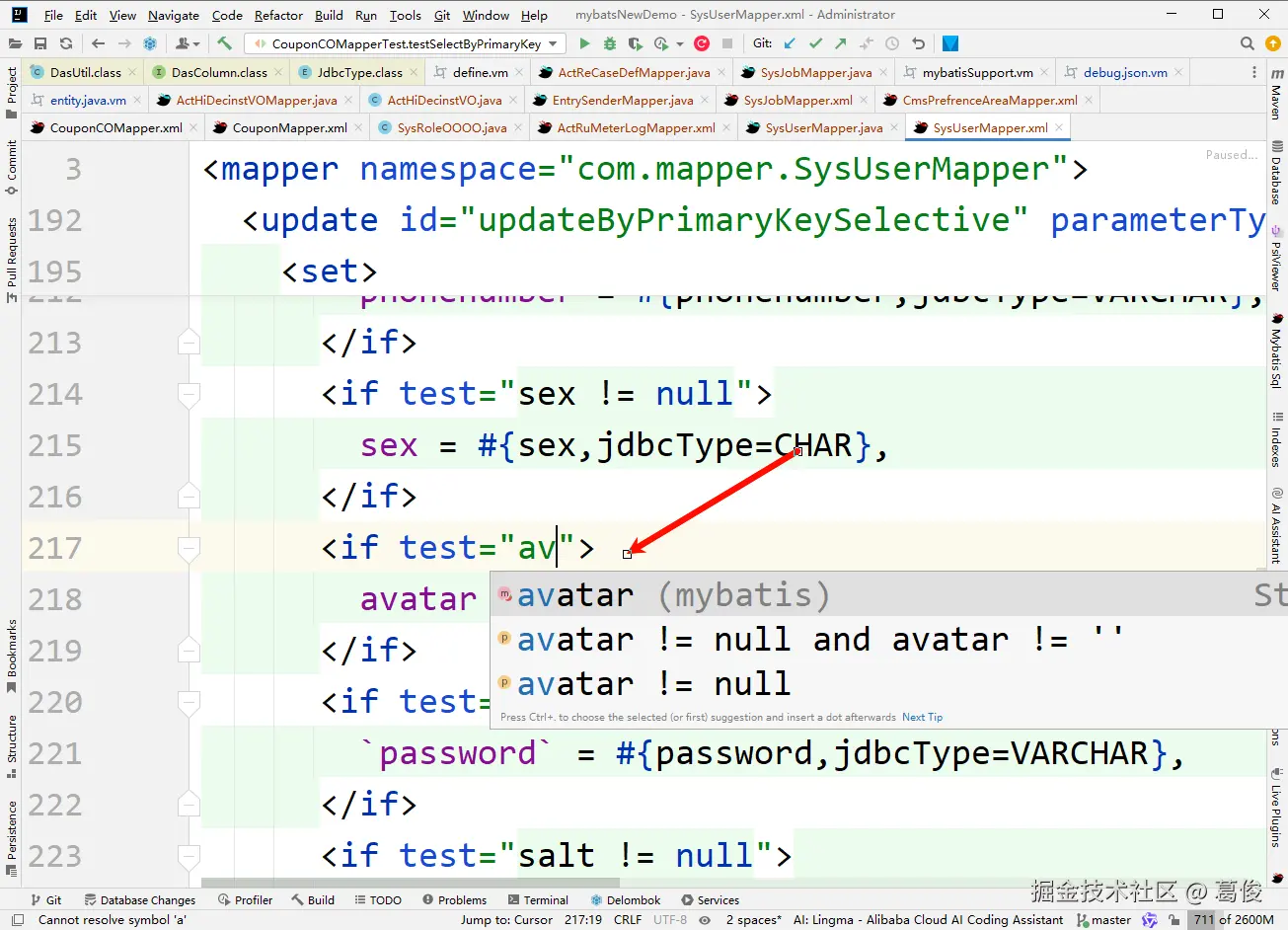Open the user/code-with-me dropdown in toolbar
1288x930 pixels.
point(187,43)
